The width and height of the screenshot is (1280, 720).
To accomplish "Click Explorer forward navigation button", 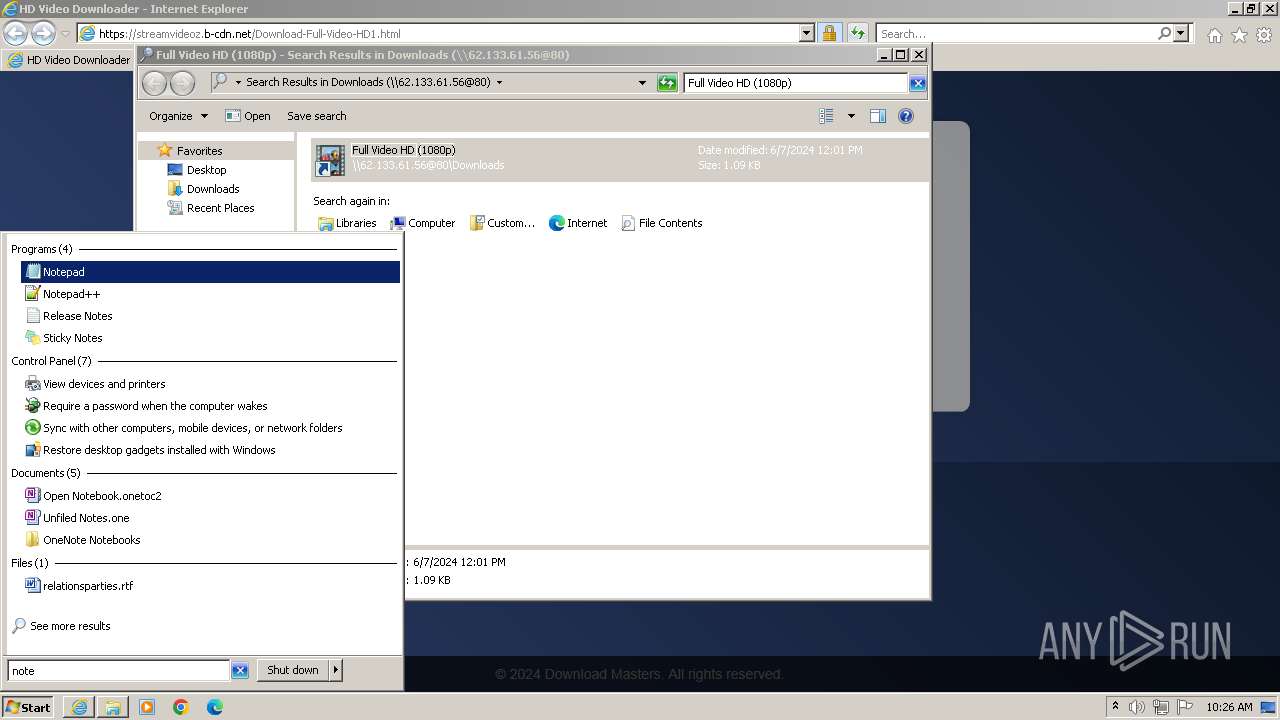I will [182, 82].
